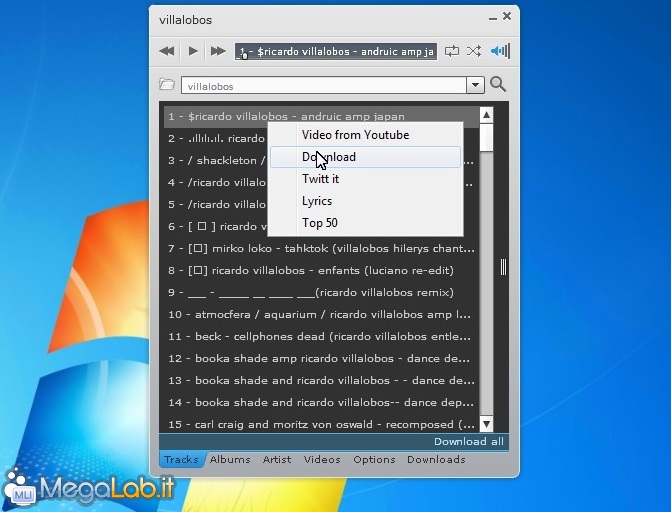
Task: Select track 13 booka shade and ricardo villalobos
Action: click(x=321, y=381)
